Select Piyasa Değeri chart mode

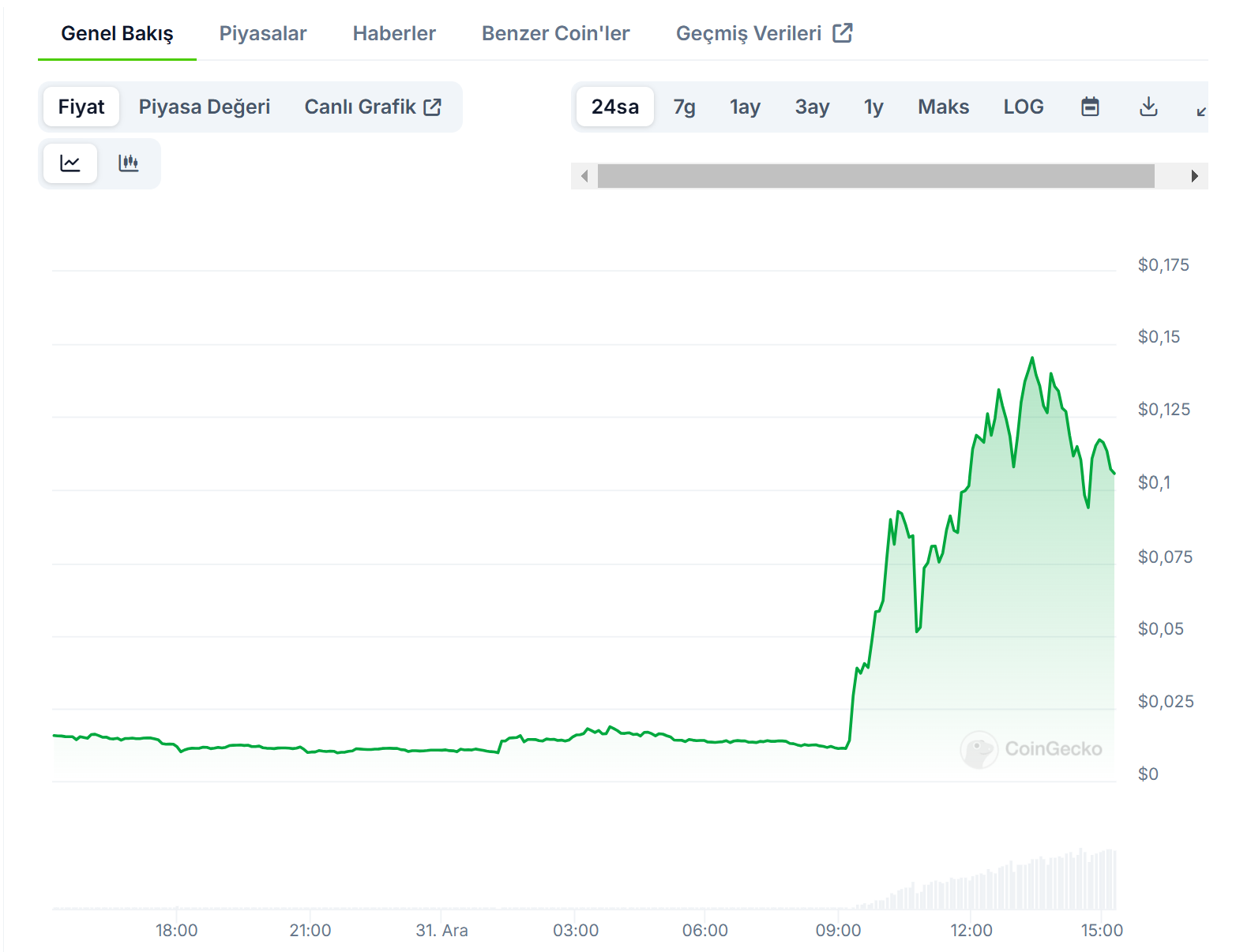[204, 107]
